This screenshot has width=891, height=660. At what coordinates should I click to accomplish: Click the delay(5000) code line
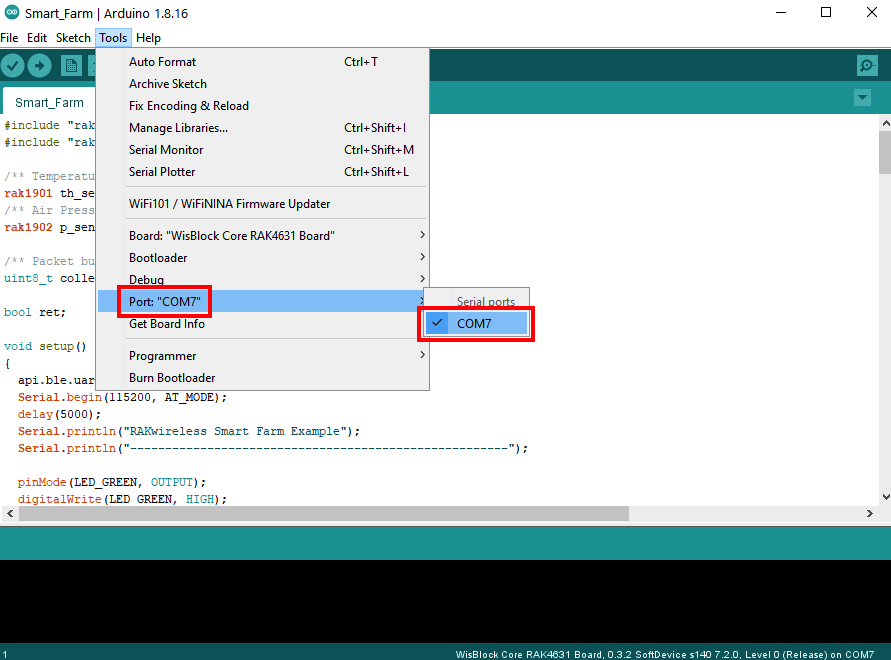(x=59, y=414)
